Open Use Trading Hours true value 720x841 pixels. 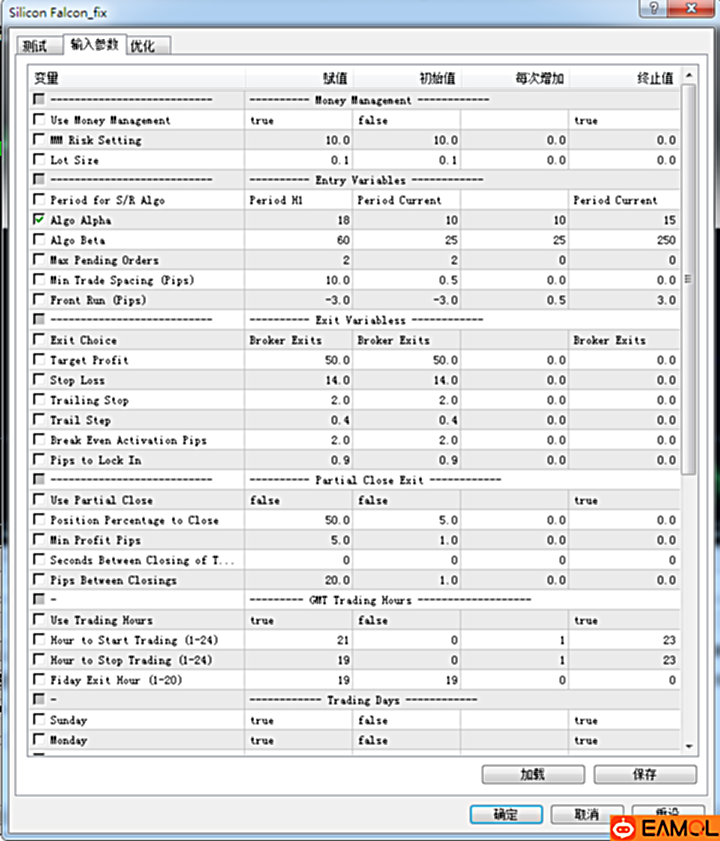pos(298,620)
